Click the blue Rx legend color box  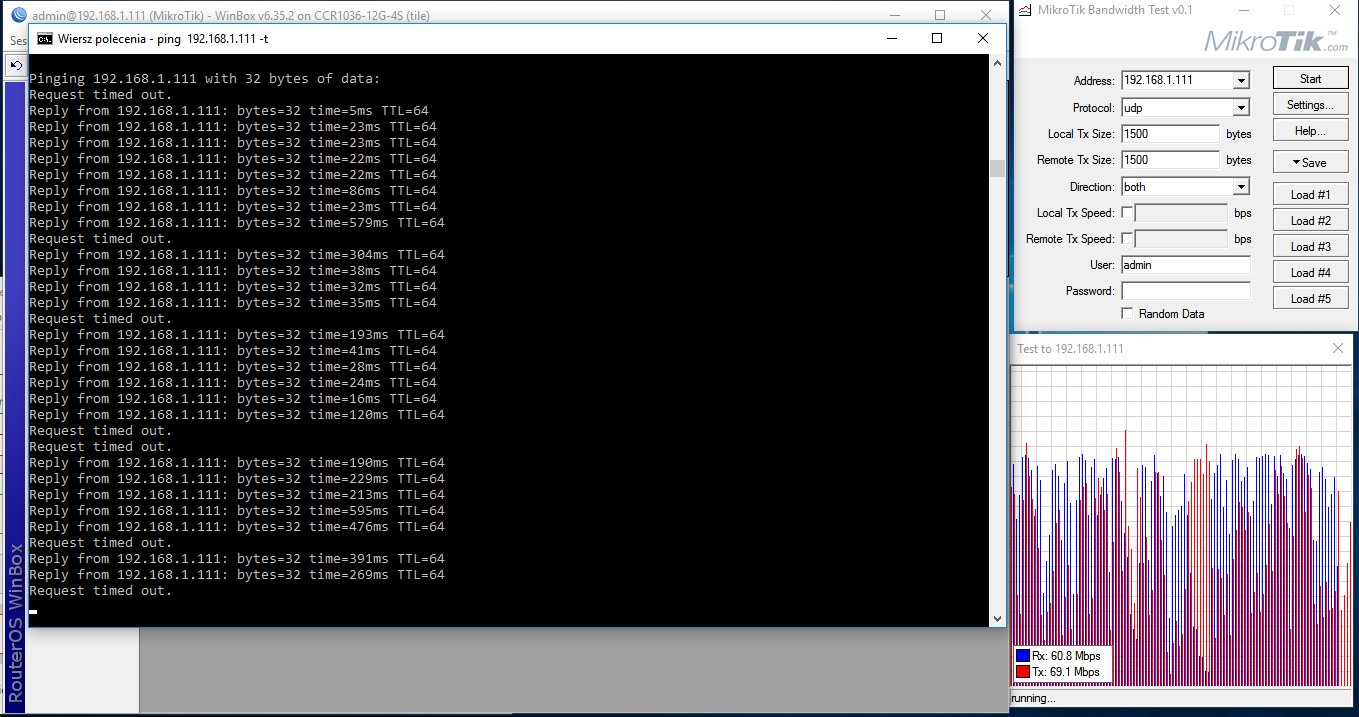(1022, 656)
